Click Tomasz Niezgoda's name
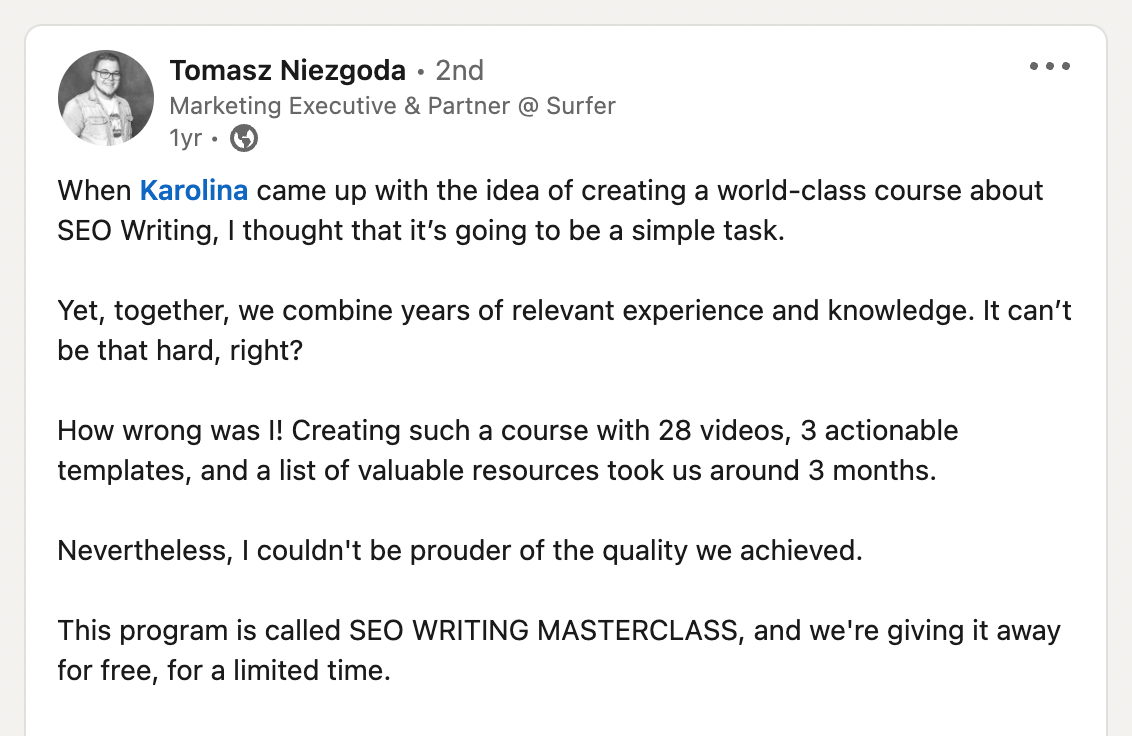This screenshot has height=736, width=1132. 287,70
